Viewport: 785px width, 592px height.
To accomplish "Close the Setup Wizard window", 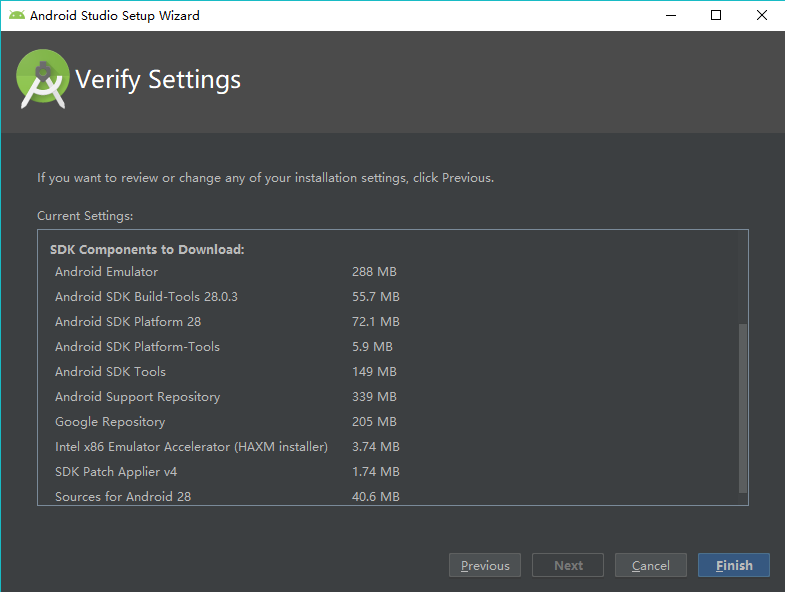I will (x=761, y=16).
